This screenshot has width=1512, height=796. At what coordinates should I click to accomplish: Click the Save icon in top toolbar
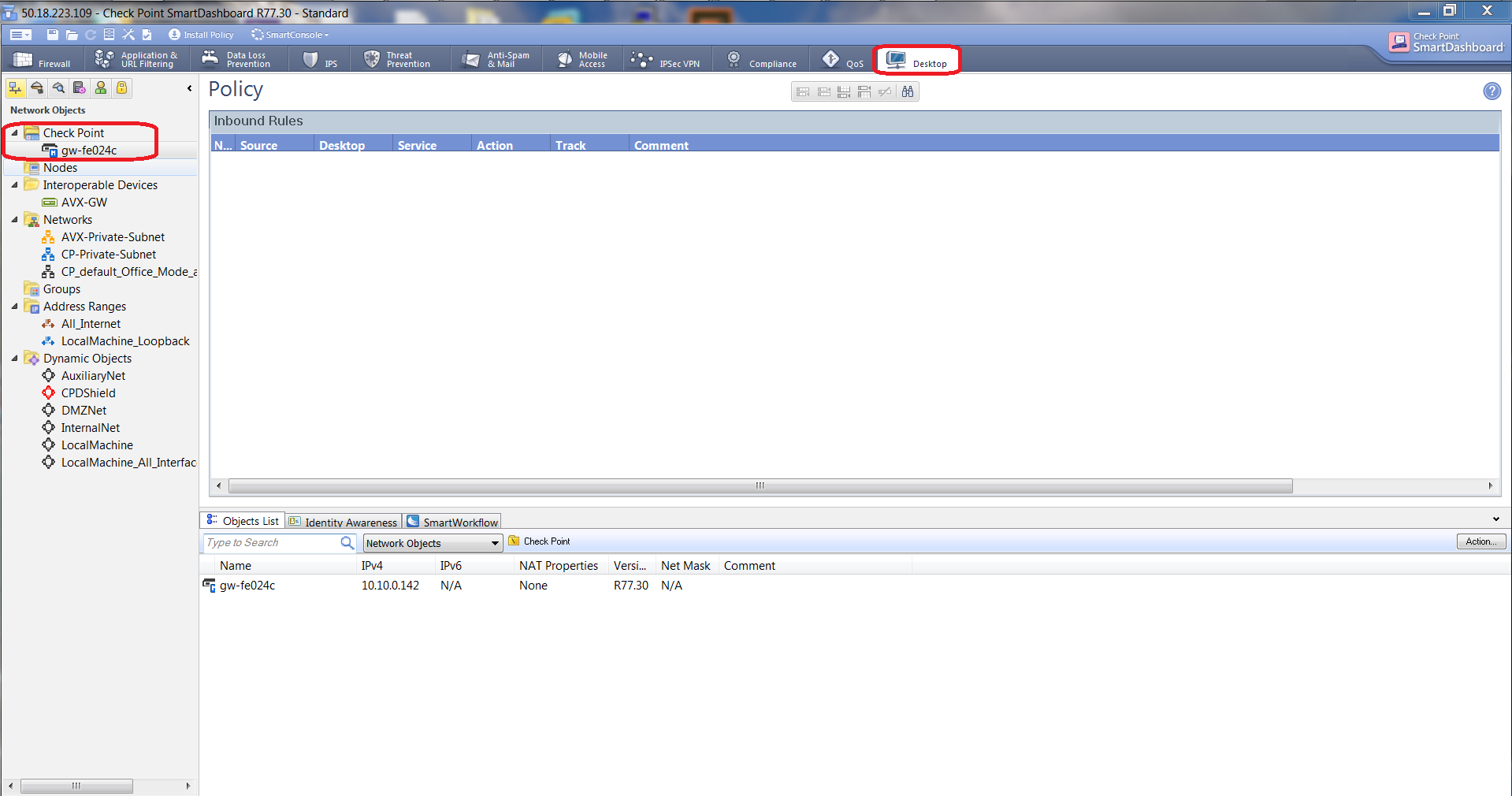pyautogui.click(x=53, y=35)
